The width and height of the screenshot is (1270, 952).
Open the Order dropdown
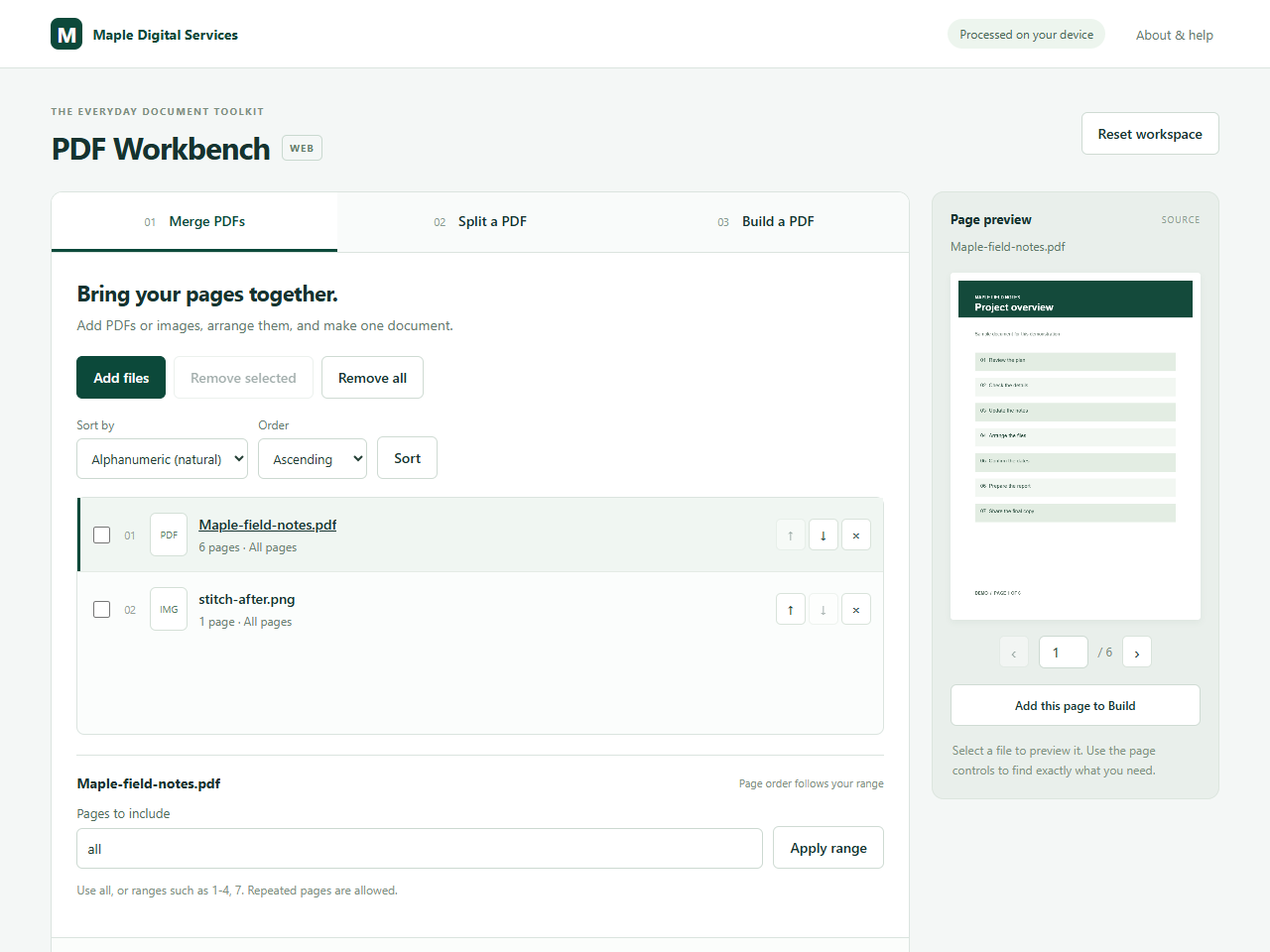pos(313,459)
